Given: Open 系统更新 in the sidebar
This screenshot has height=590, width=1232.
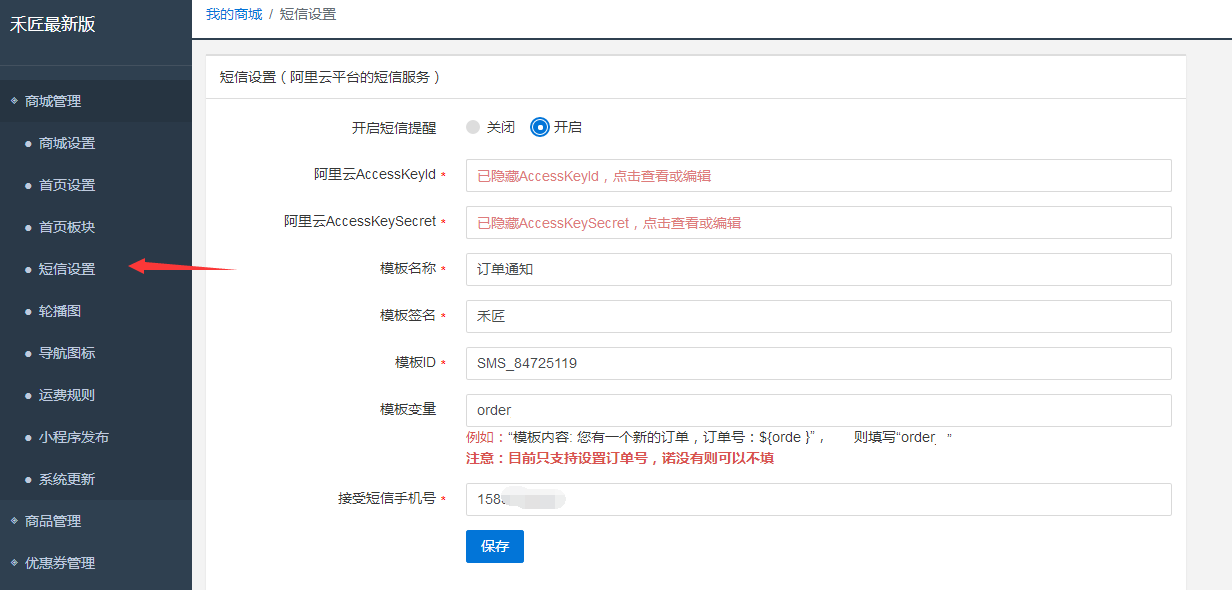Looking at the screenshot, I should point(67,479).
